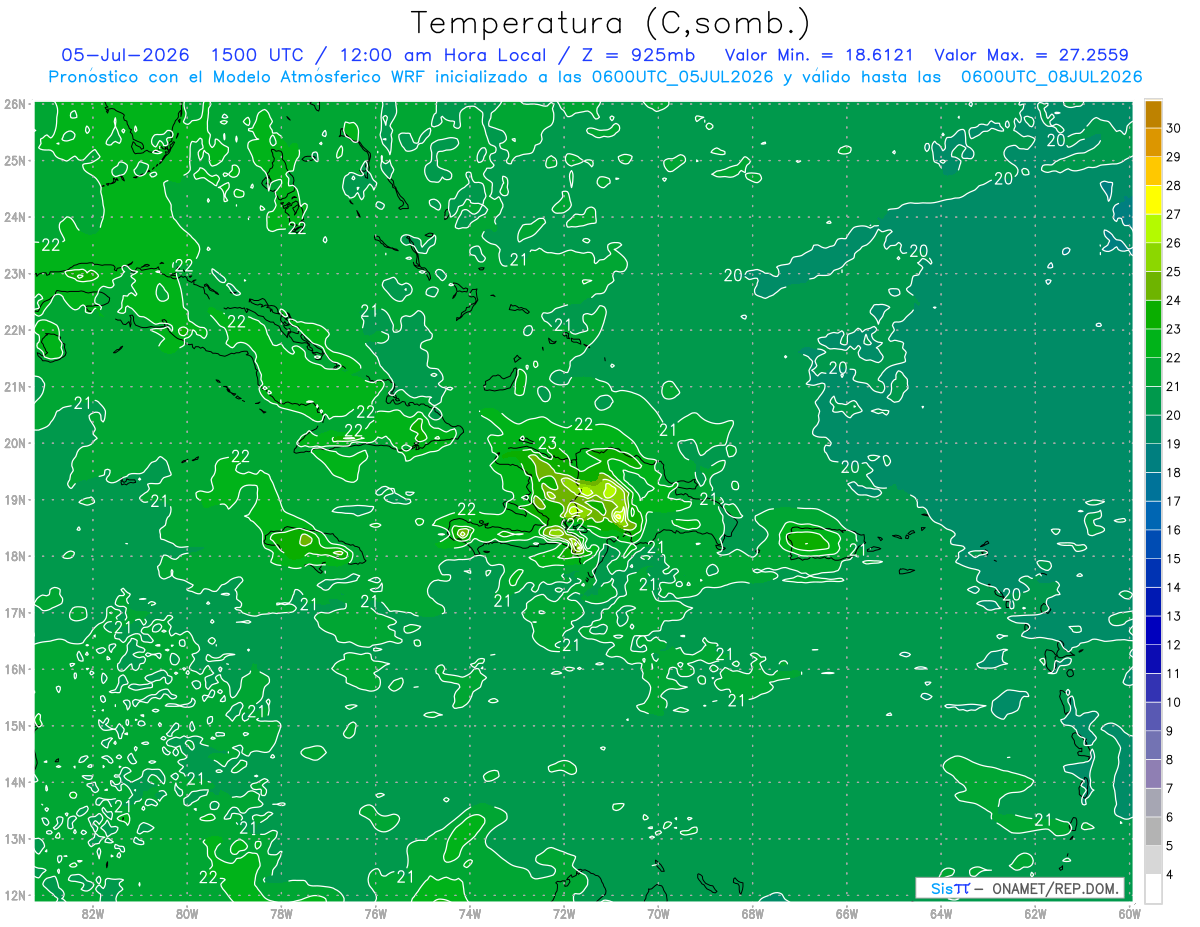This screenshot has height=927, width=1200.
Task: Click longitude label "82W"
Action: tap(92, 913)
